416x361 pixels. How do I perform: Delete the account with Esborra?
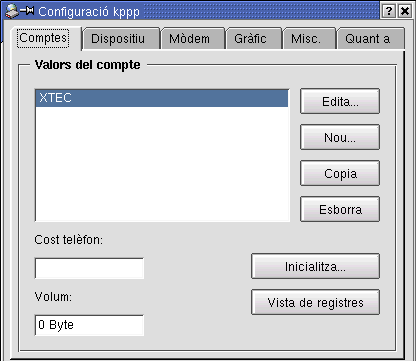[340, 209]
